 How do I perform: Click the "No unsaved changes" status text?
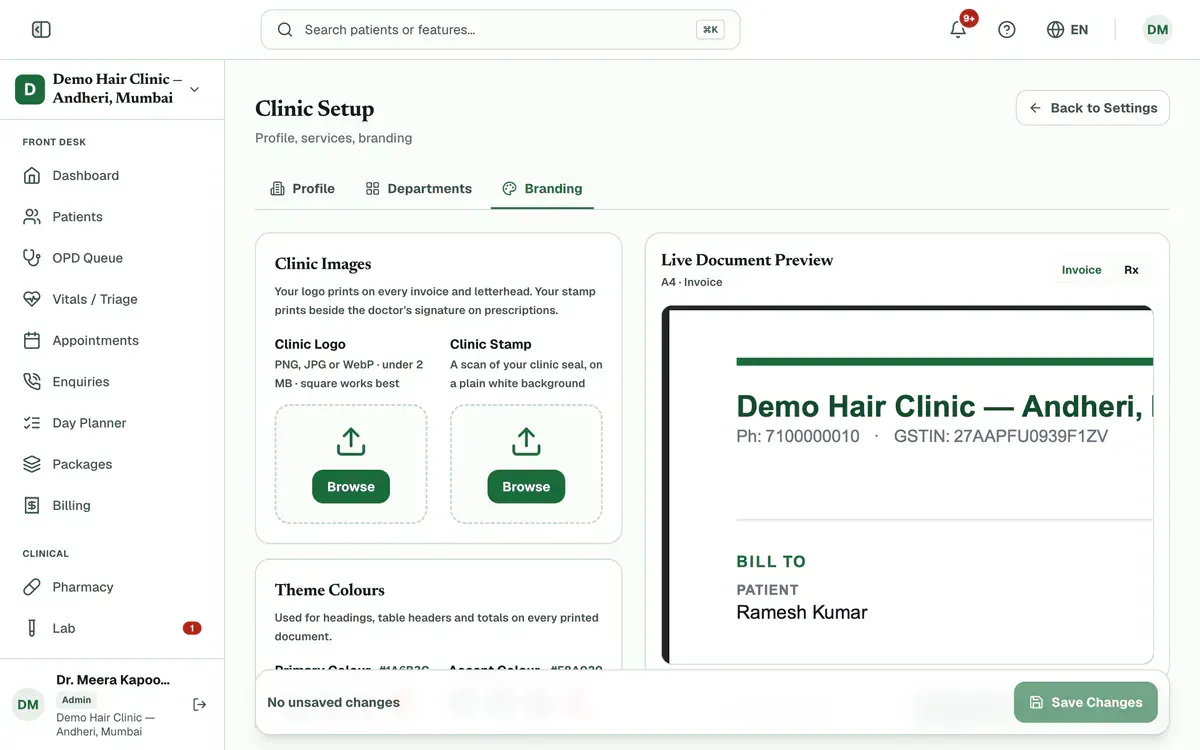(333, 702)
